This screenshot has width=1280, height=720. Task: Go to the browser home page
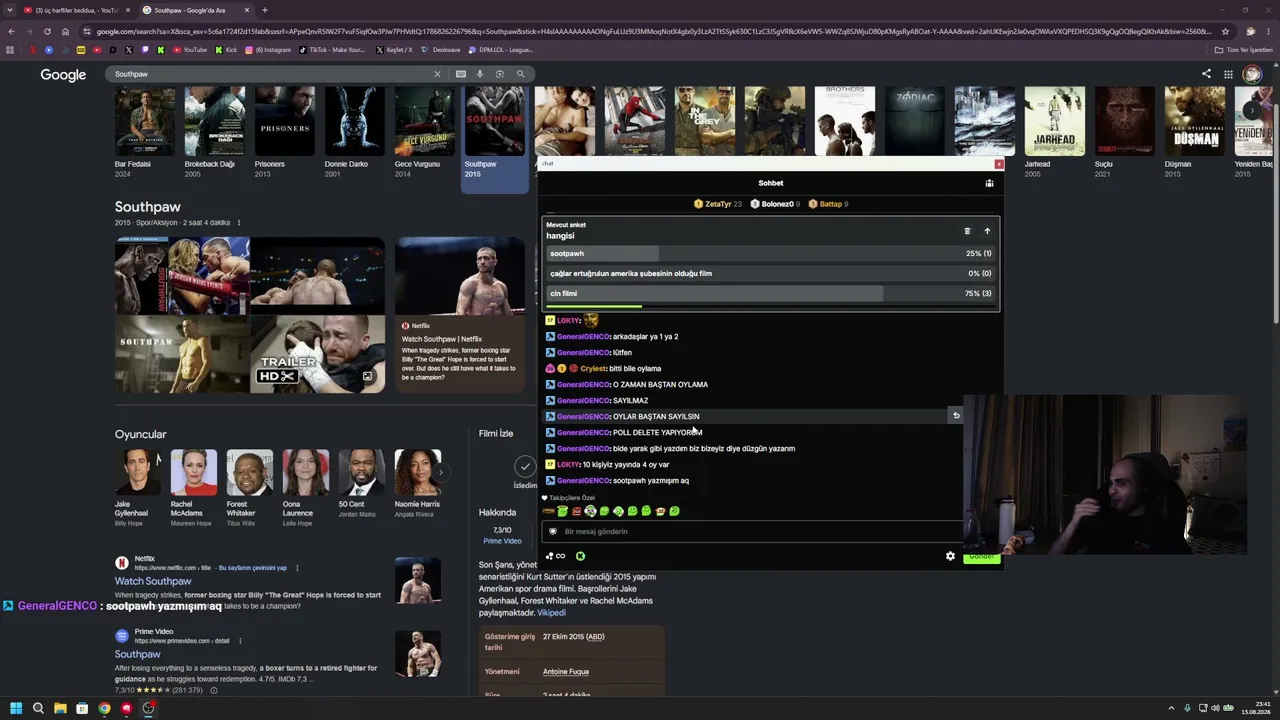(x=65, y=31)
